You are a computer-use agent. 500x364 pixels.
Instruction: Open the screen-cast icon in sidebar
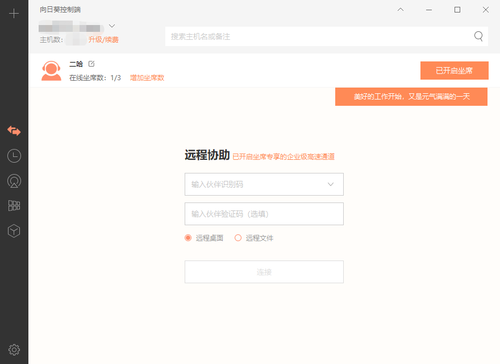[14, 181]
